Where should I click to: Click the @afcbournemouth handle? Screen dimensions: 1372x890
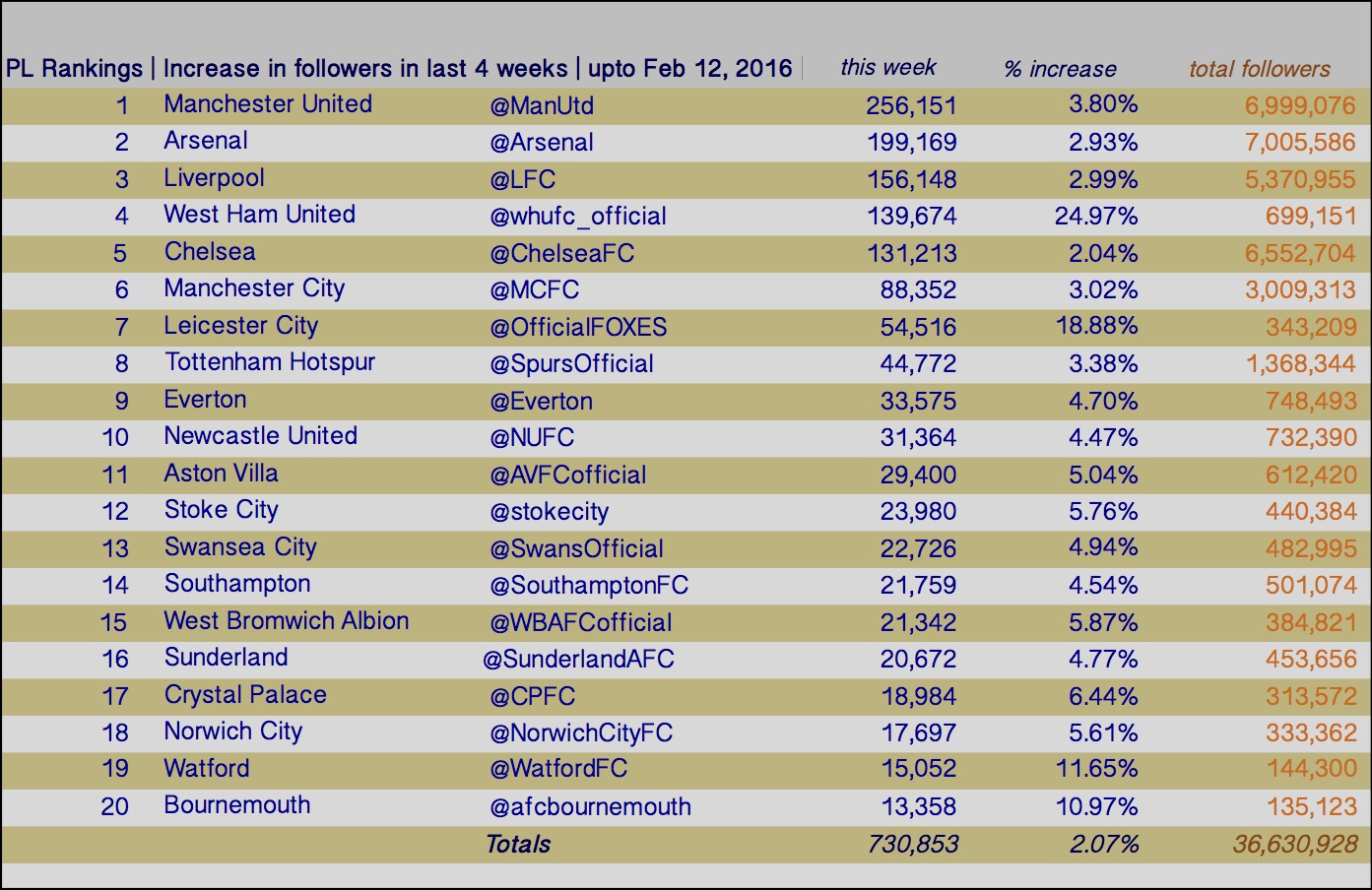click(x=590, y=807)
